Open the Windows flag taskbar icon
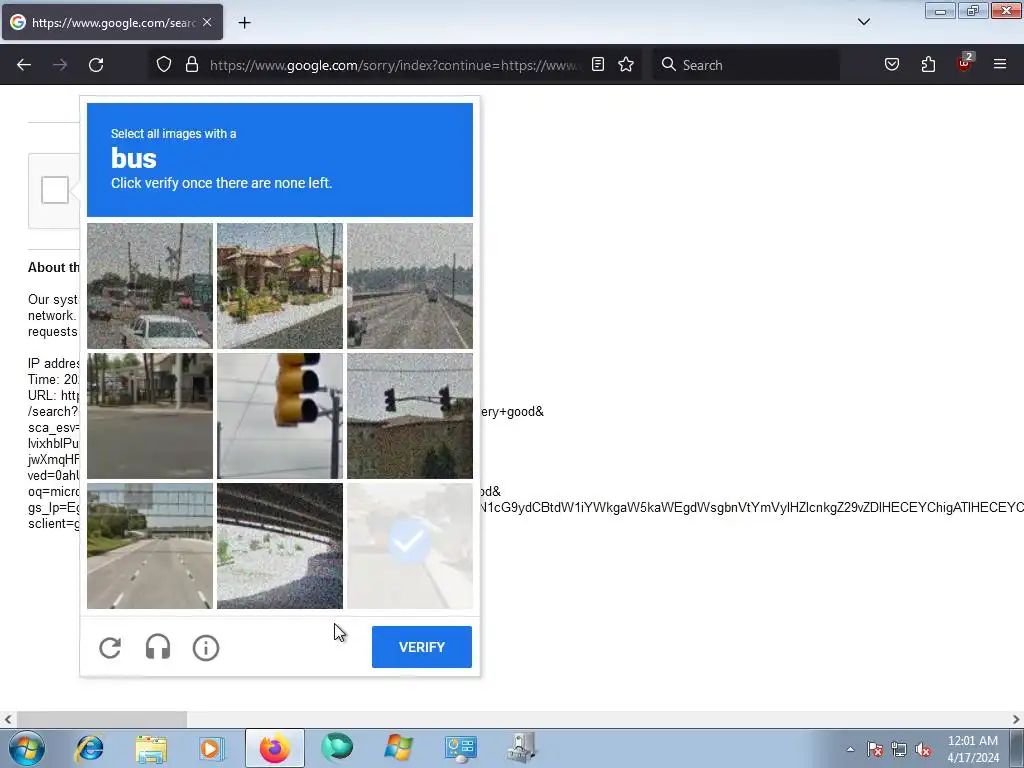Screen dimensions: 1024x768 (398, 748)
